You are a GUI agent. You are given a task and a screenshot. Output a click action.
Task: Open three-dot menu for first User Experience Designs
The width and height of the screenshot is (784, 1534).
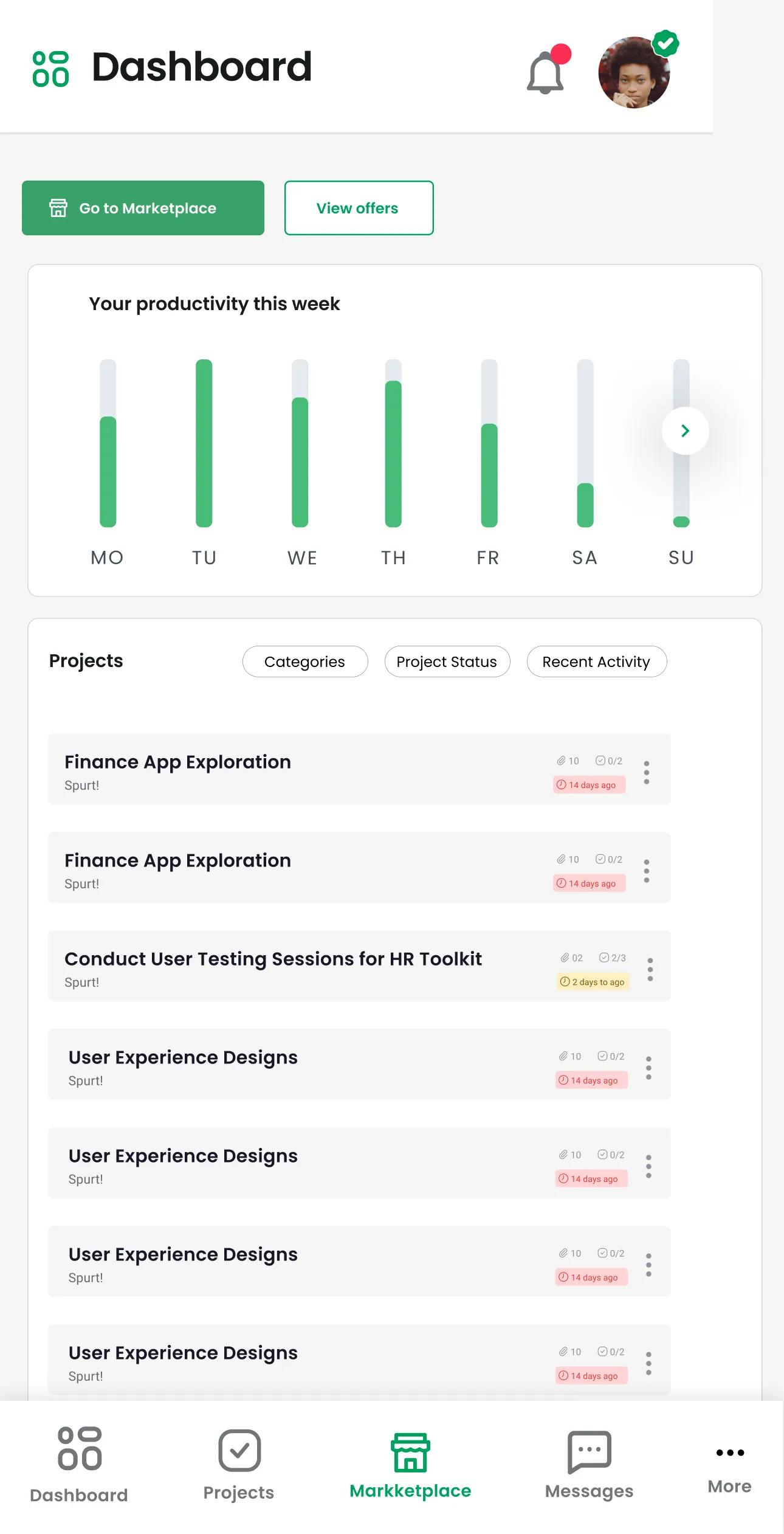[648, 1068]
